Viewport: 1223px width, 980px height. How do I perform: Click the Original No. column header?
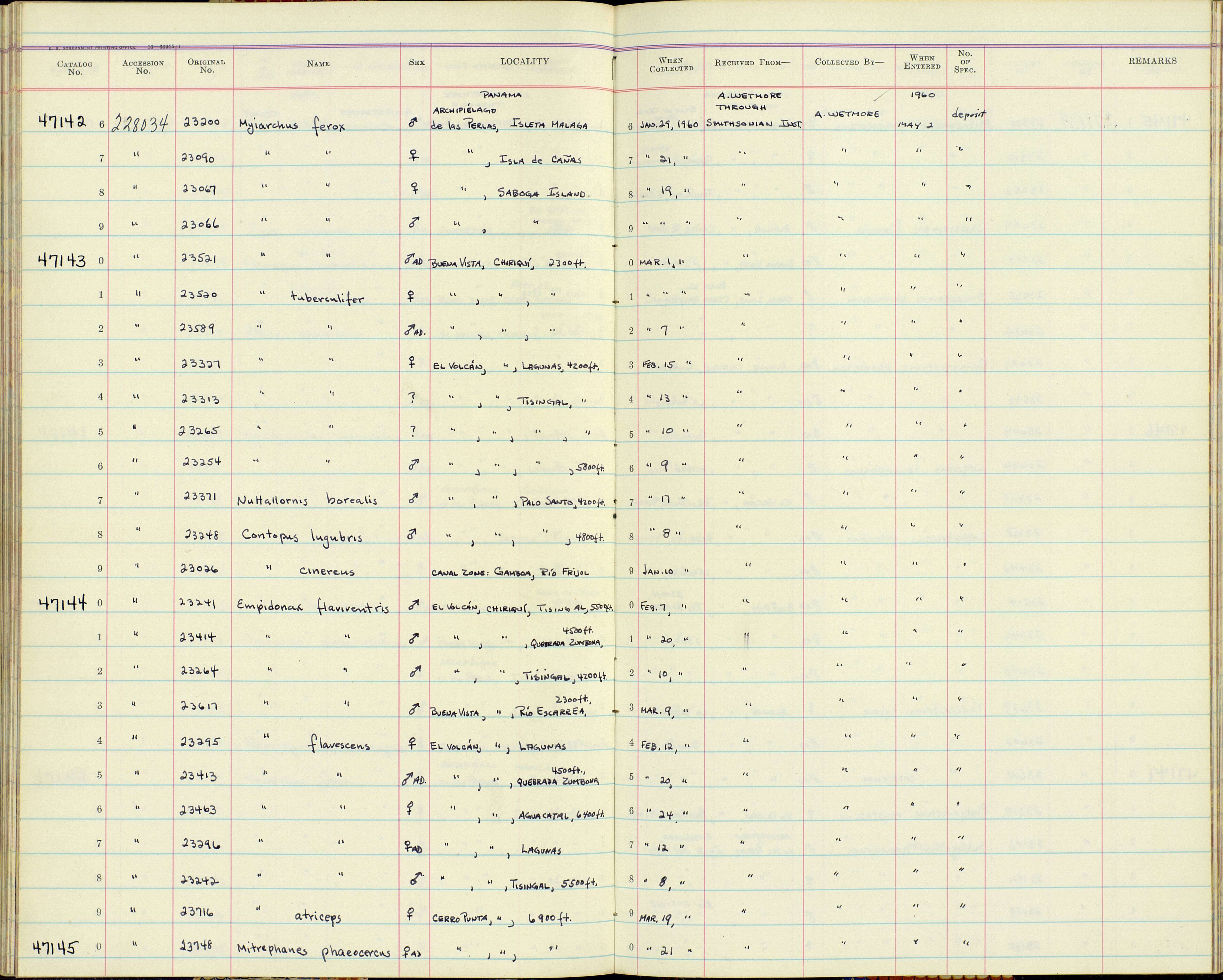[206, 66]
